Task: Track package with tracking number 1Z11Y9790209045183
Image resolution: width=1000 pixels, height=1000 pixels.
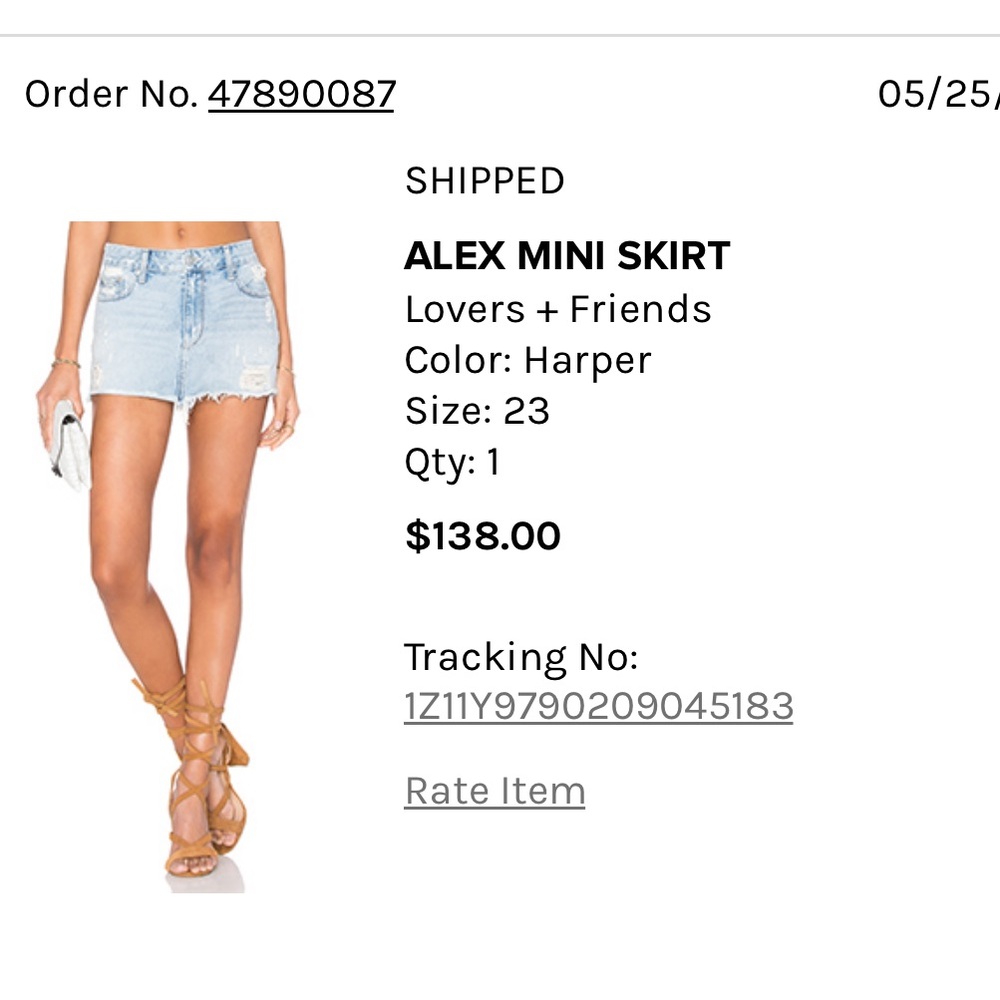Action: 598,705
